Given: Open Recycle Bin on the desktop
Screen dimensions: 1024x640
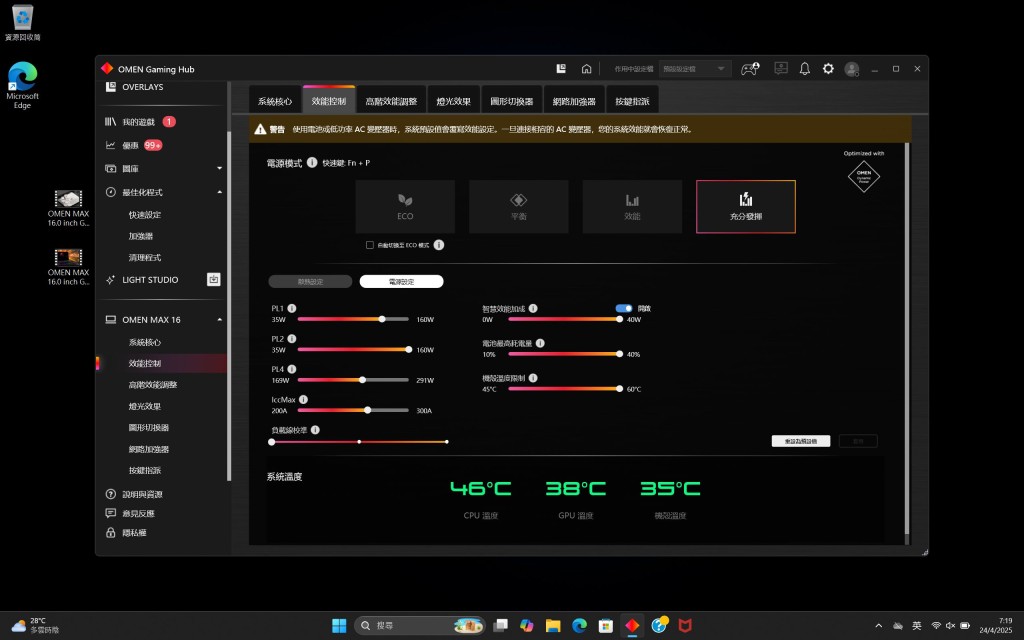Looking at the screenshot, I should [22, 22].
